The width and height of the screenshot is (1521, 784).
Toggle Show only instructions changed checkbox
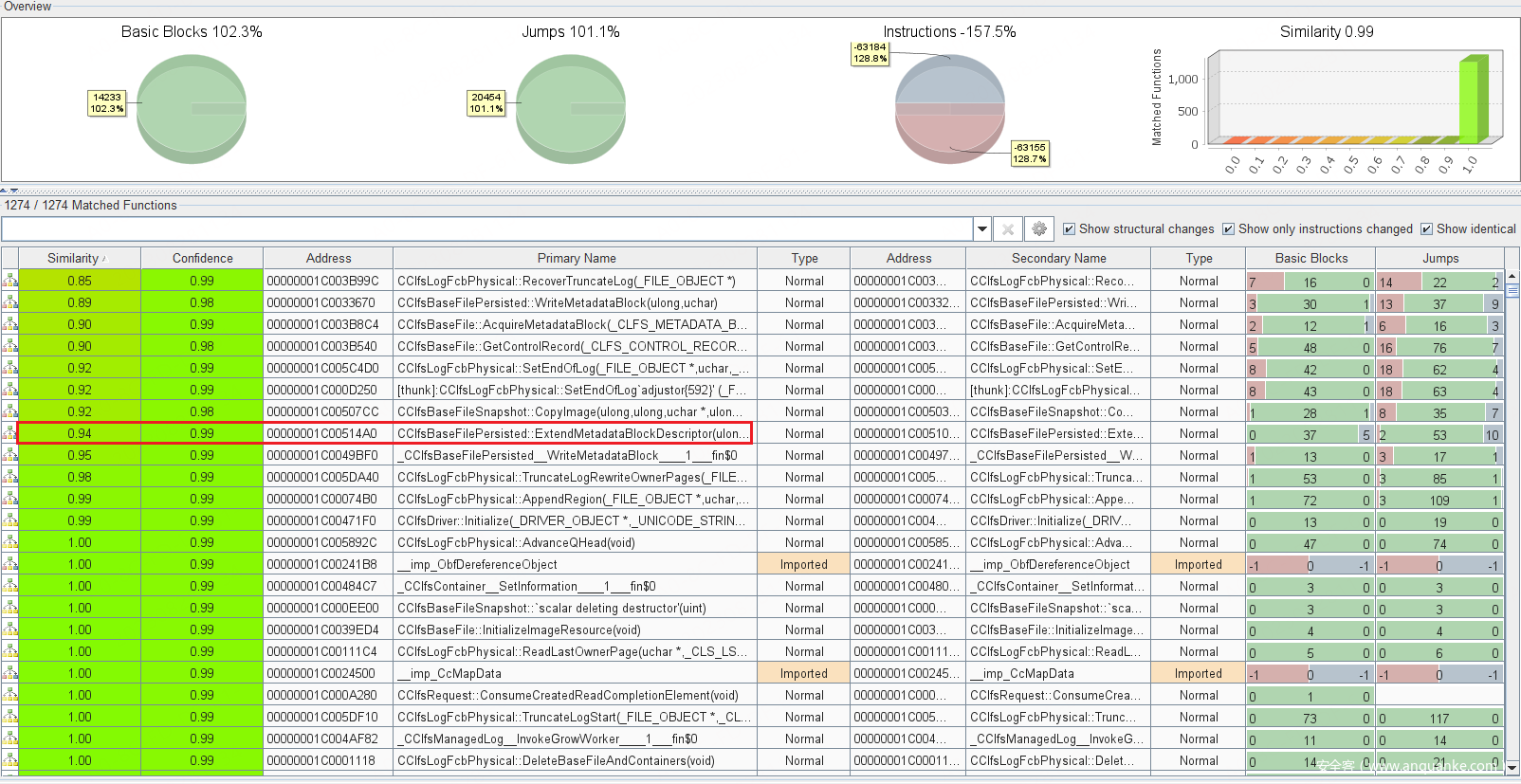(x=1228, y=228)
